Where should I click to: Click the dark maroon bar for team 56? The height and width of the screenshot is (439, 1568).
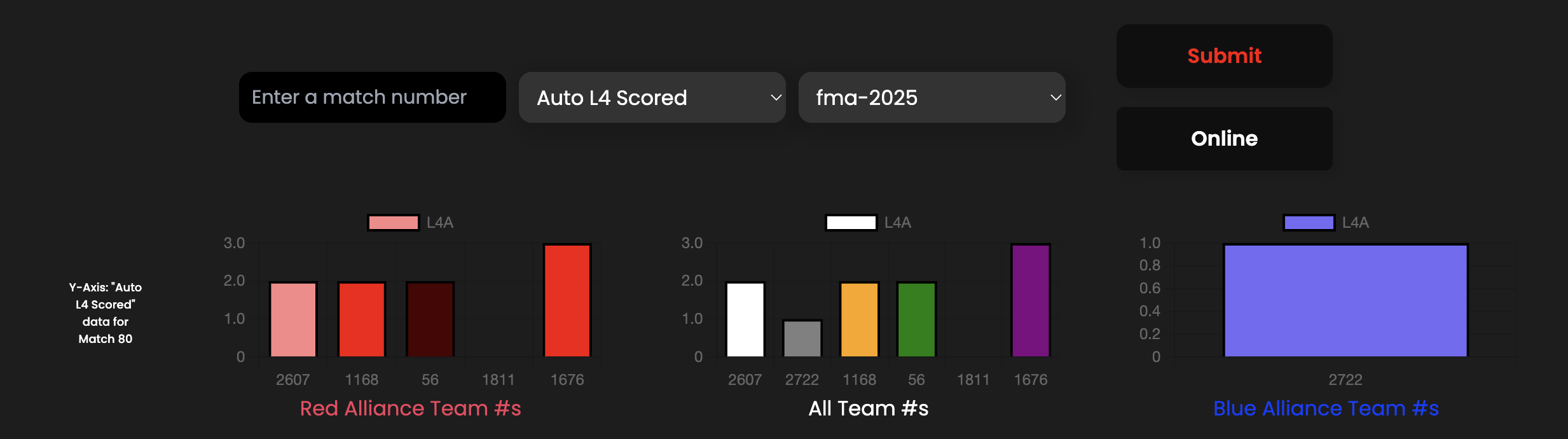(x=430, y=319)
